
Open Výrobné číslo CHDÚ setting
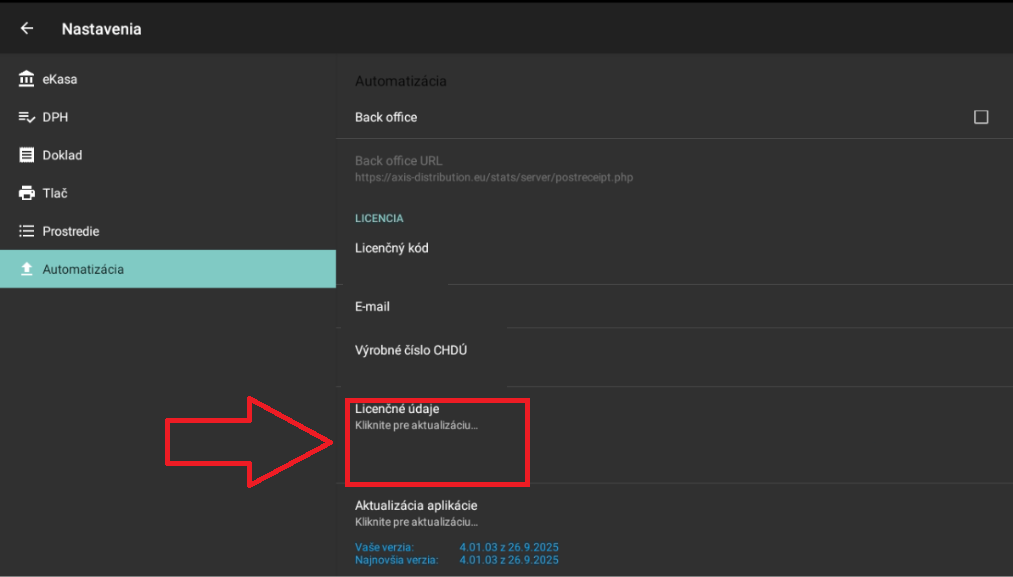click(x=411, y=350)
